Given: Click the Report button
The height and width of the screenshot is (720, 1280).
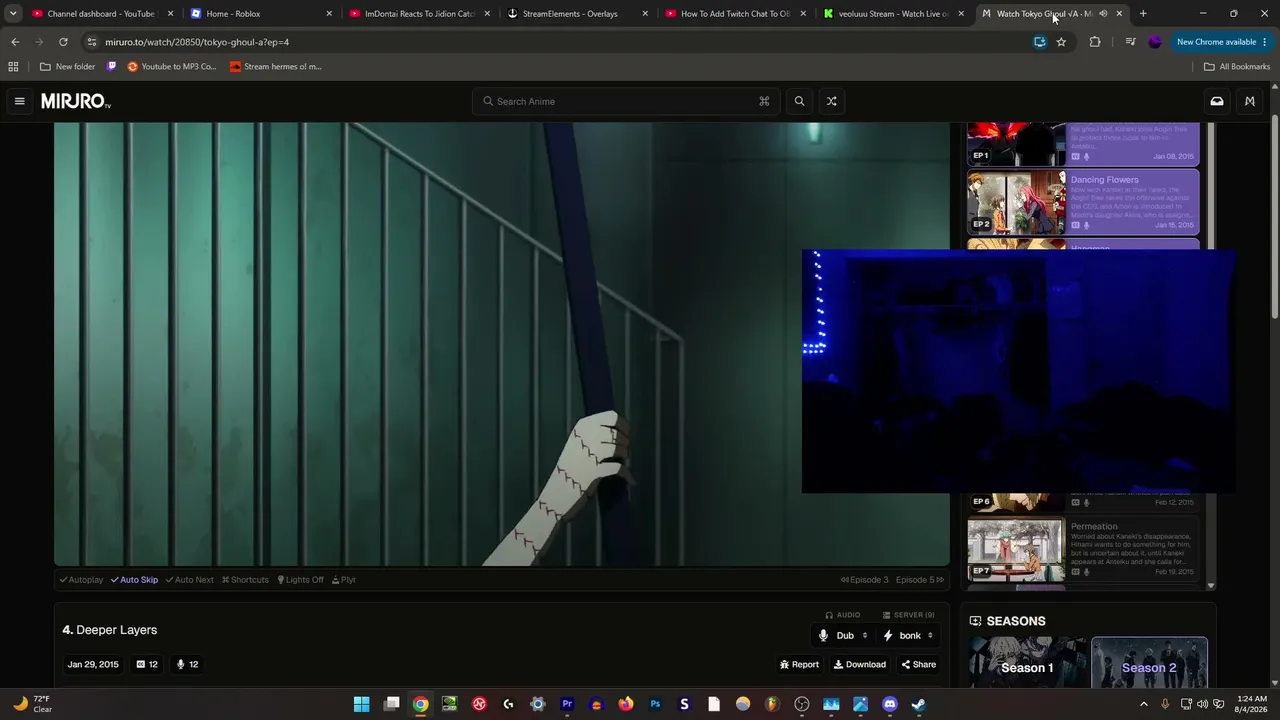Looking at the screenshot, I should point(799,665).
